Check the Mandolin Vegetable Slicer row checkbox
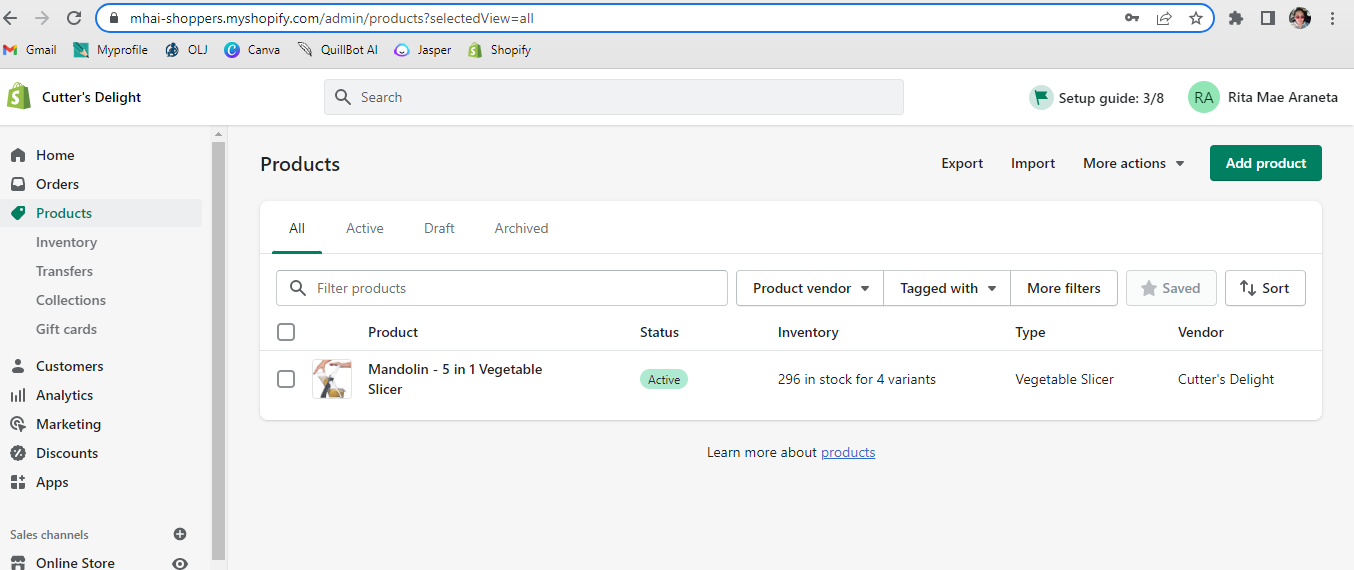This screenshot has width=1354, height=570. point(286,379)
